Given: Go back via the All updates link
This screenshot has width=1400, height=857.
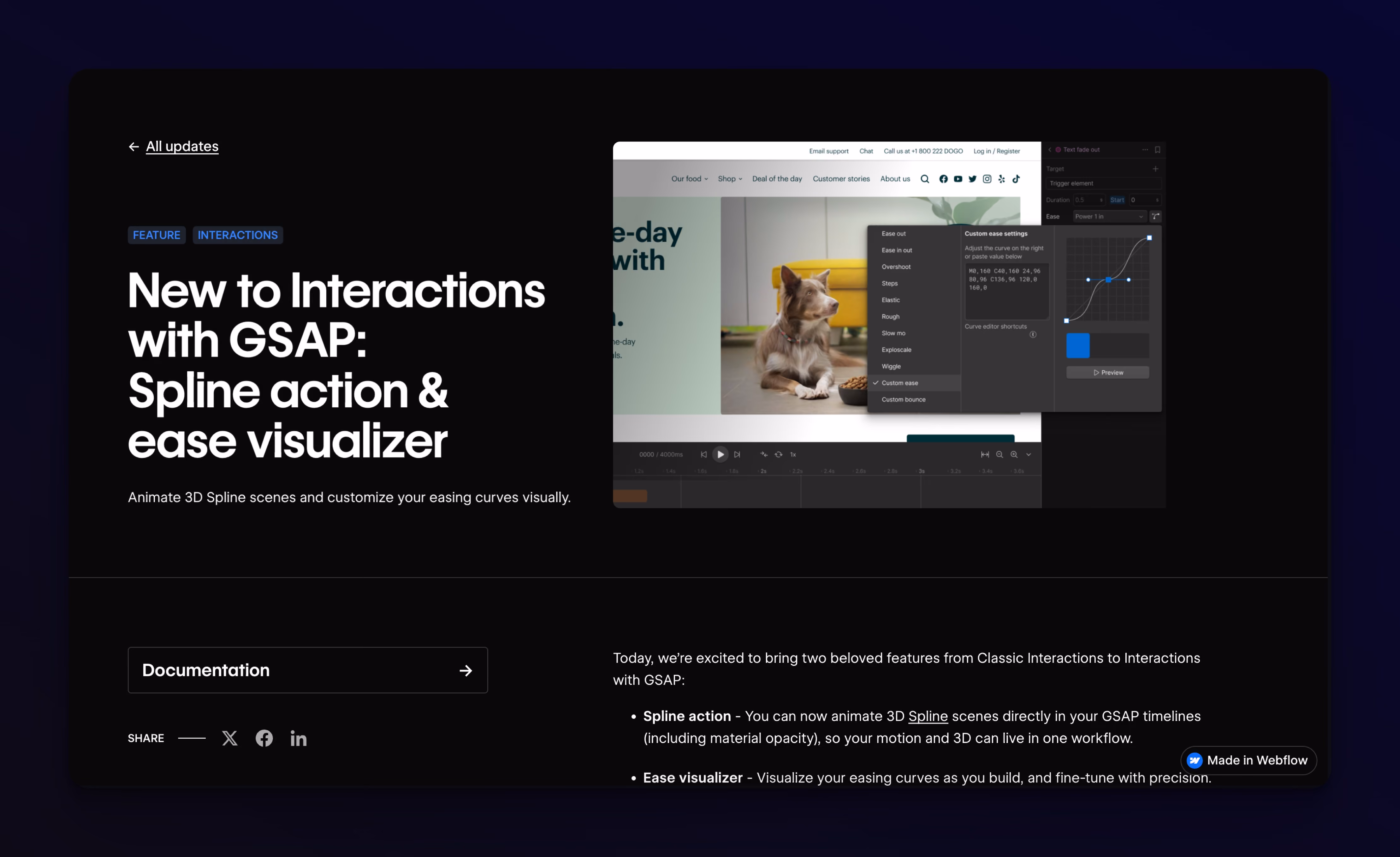Looking at the screenshot, I should click(182, 147).
